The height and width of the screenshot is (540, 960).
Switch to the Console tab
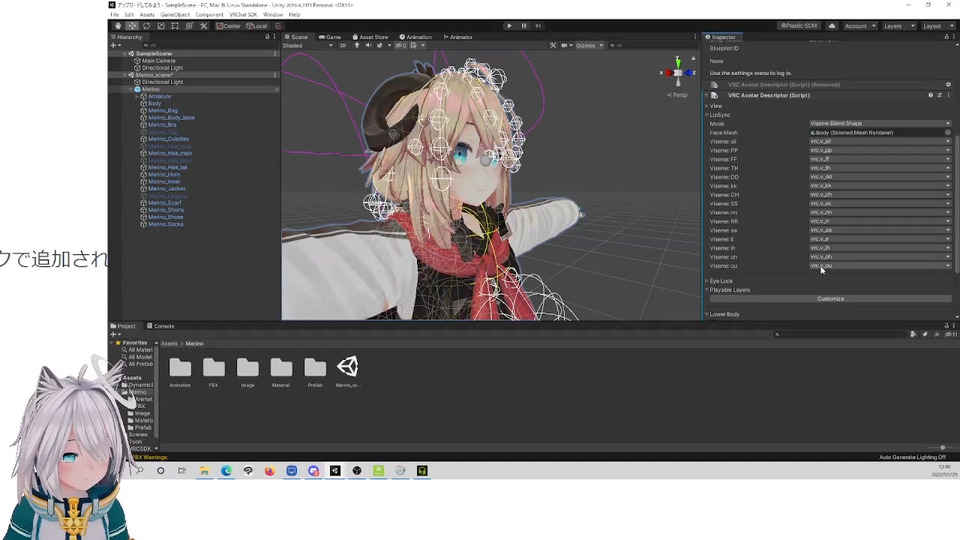160,326
